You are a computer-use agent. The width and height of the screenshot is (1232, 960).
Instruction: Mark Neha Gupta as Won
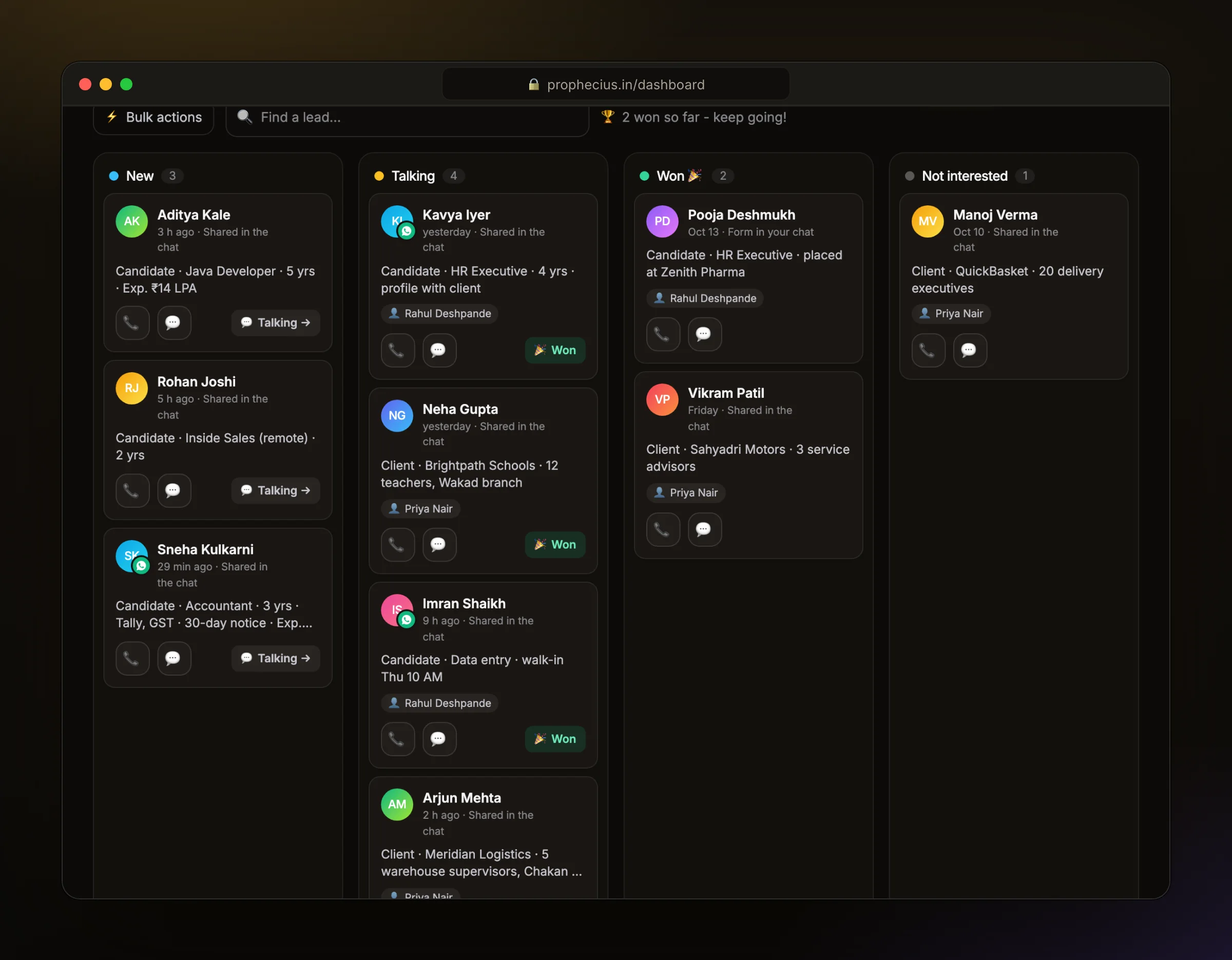pyautogui.click(x=554, y=544)
